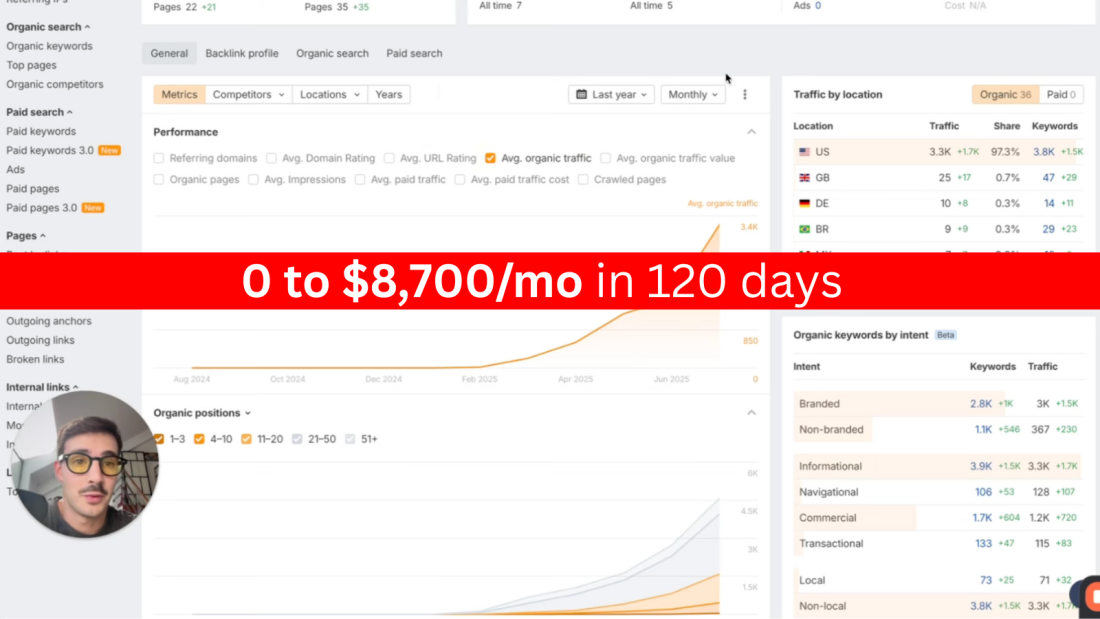The height and width of the screenshot is (619, 1100).
Task: Open the three-dot options menu beside Monthly
Action: [745, 94]
